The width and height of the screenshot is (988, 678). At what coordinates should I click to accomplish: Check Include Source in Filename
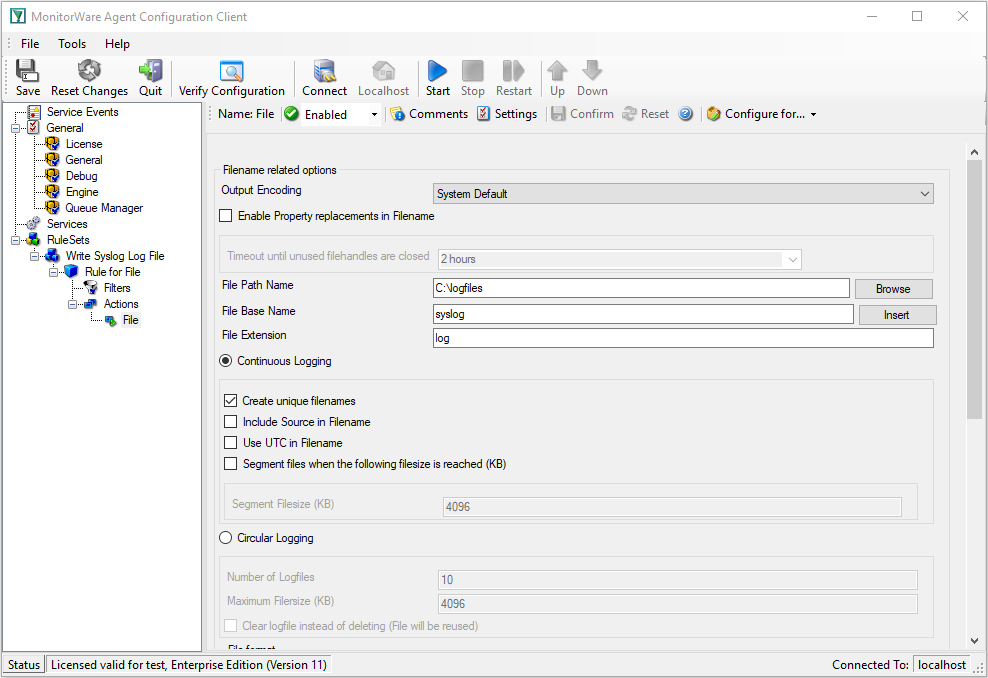click(x=231, y=422)
